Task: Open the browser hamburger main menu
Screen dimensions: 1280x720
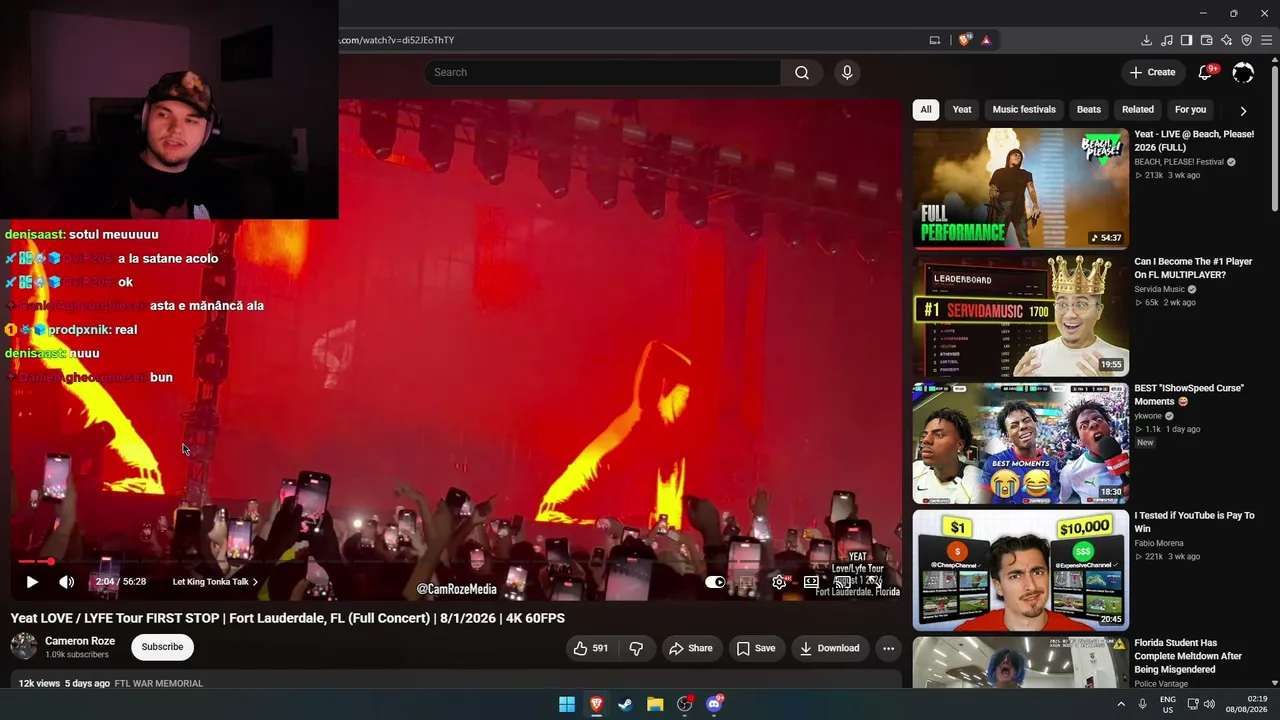Action: tap(1267, 40)
